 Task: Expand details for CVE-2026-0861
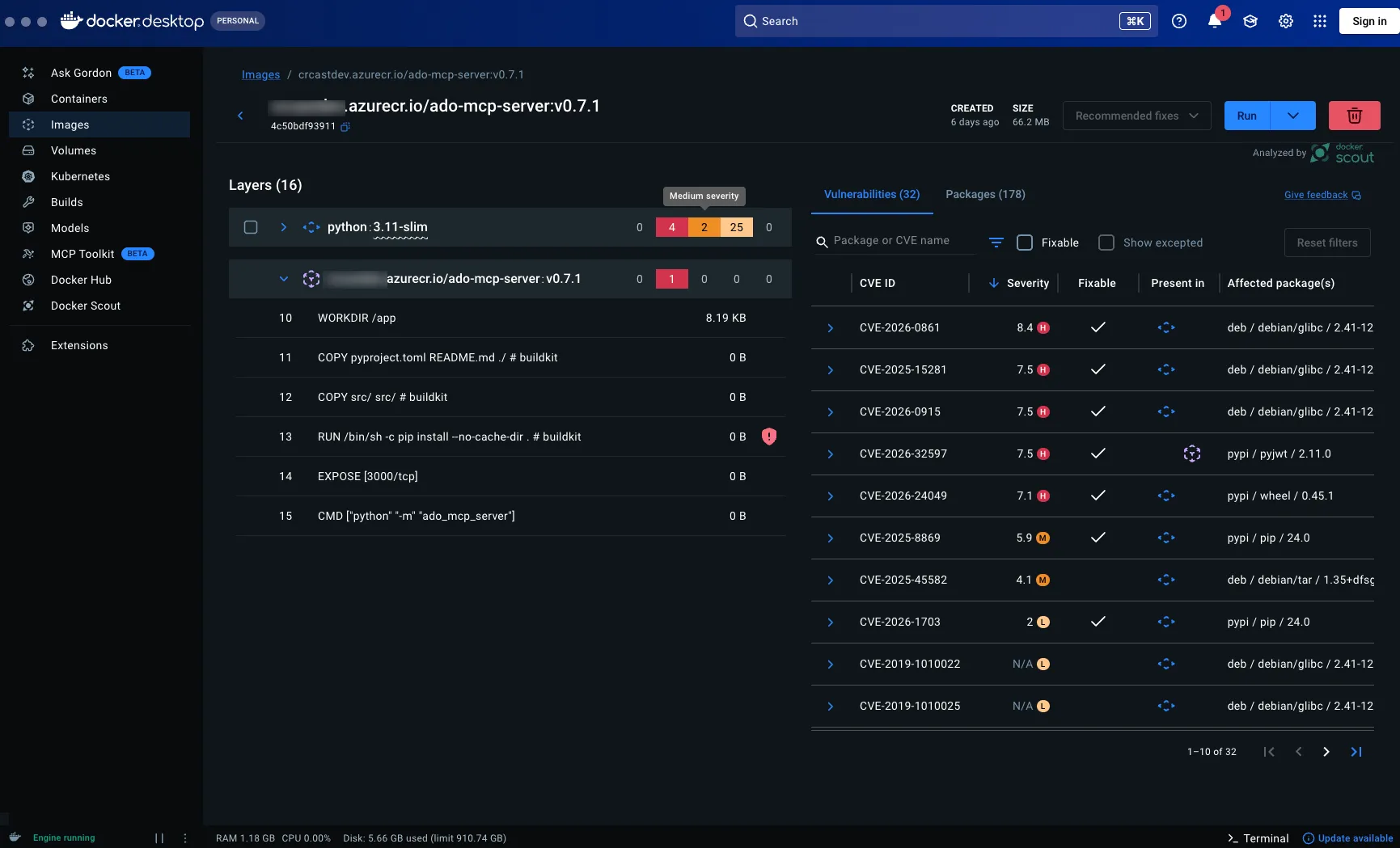point(830,327)
